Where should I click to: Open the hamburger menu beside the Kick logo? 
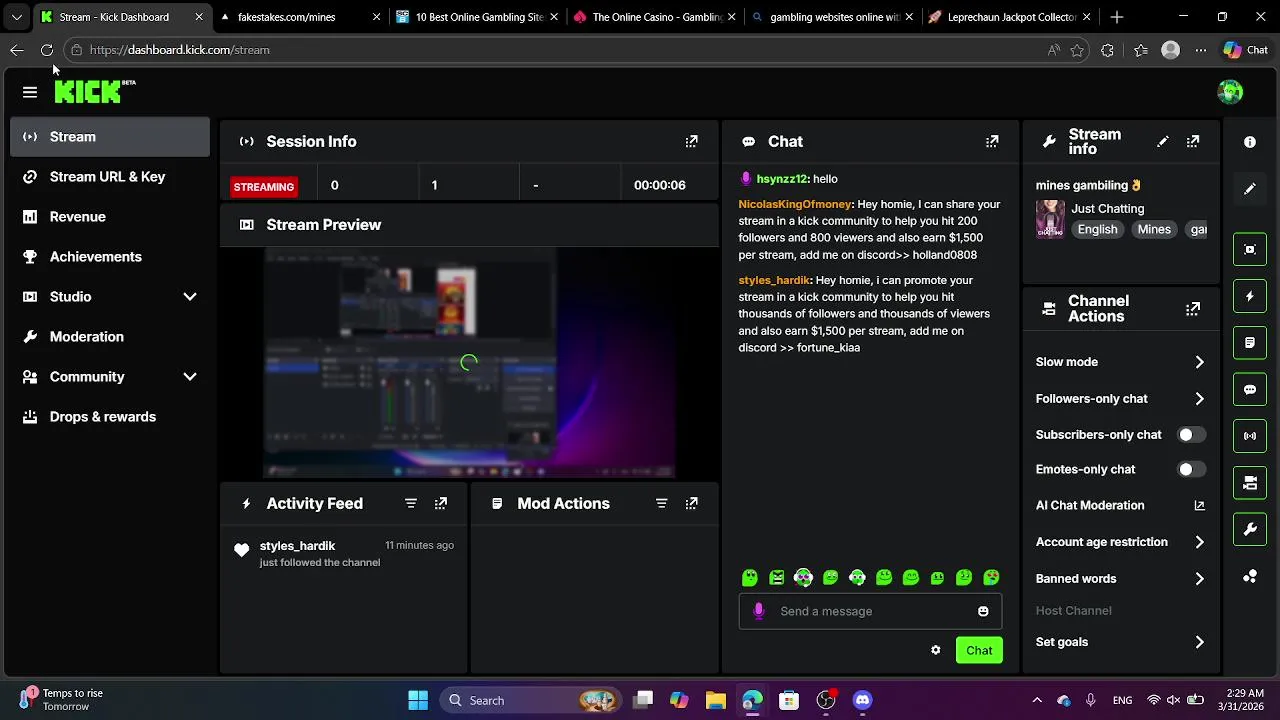30,92
